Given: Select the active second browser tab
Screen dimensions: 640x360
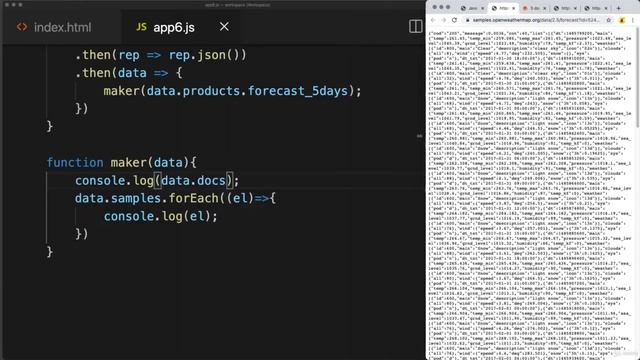Looking at the screenshot, I should click(x=503, y=8).
